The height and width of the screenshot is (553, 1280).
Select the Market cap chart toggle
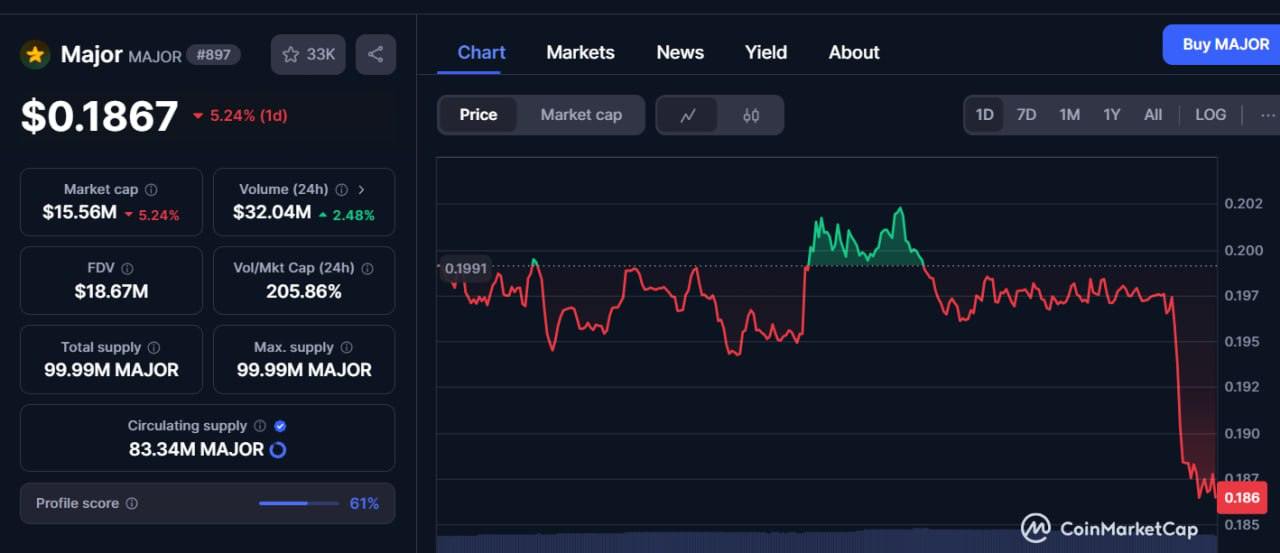click(581, 115)
